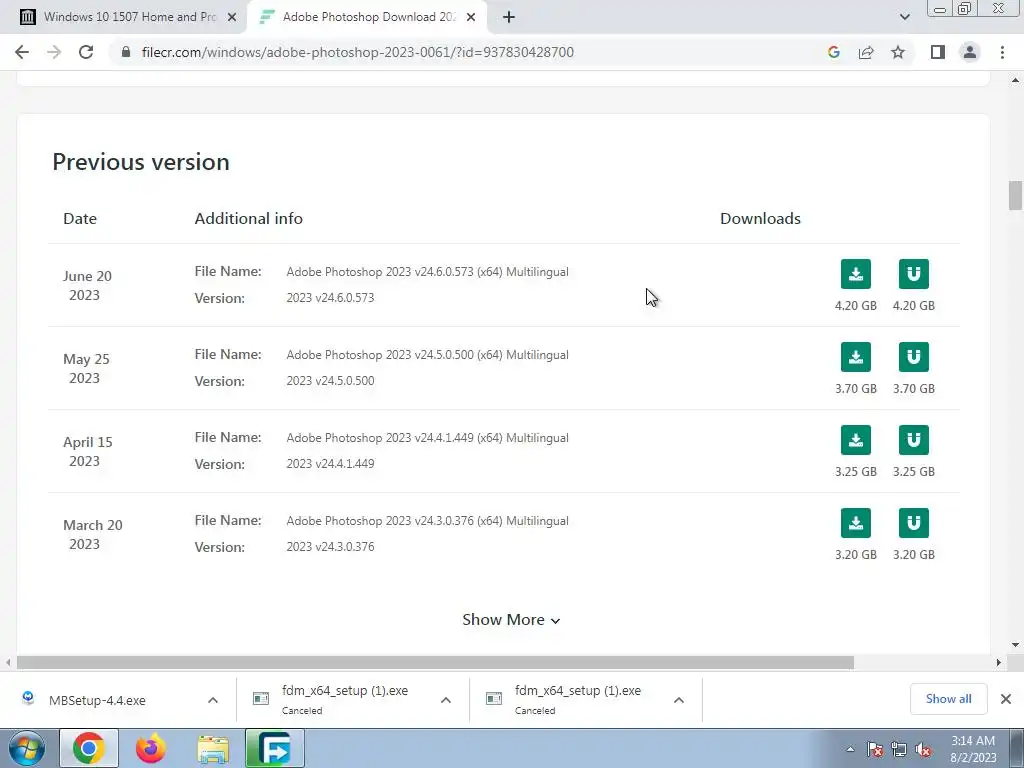
Task: Click the URL address bar
Action: (358, 52)
